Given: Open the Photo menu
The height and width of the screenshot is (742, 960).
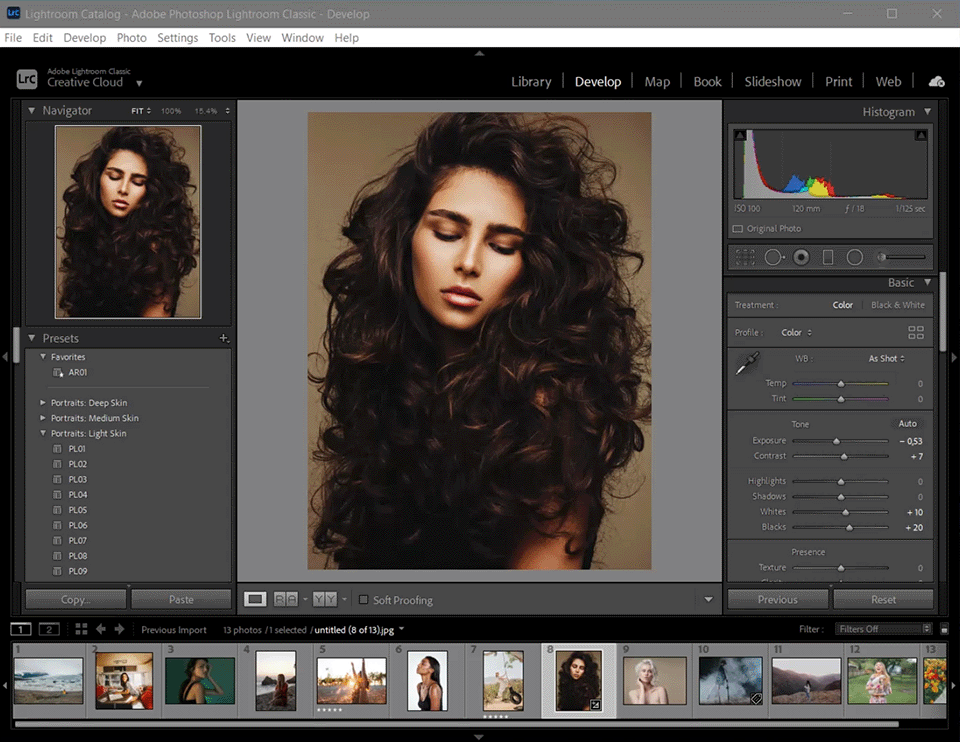Looking at the screenshot, I should pos(132,37).
